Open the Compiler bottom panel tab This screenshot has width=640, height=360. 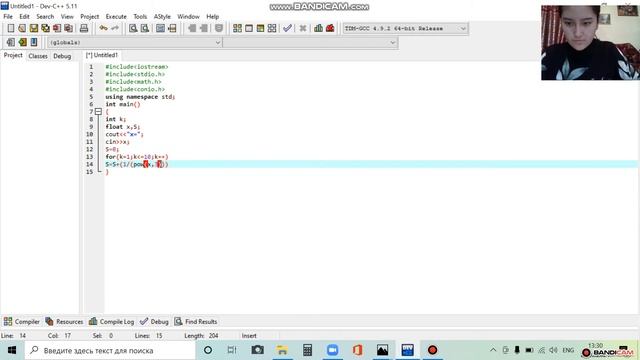pos(22,322)
